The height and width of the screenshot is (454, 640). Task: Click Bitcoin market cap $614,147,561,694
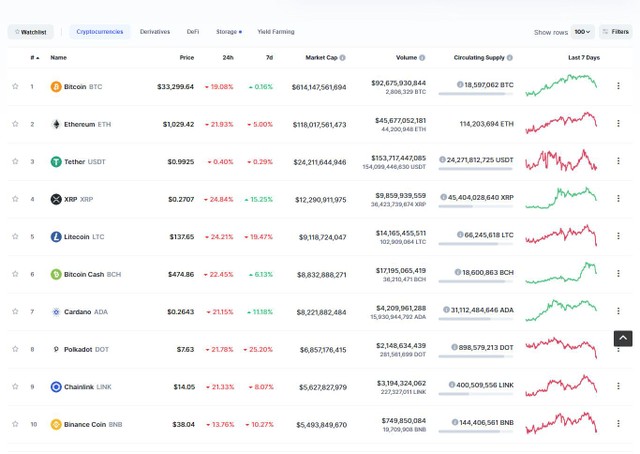pyautogui.click(x=319, y=87)
